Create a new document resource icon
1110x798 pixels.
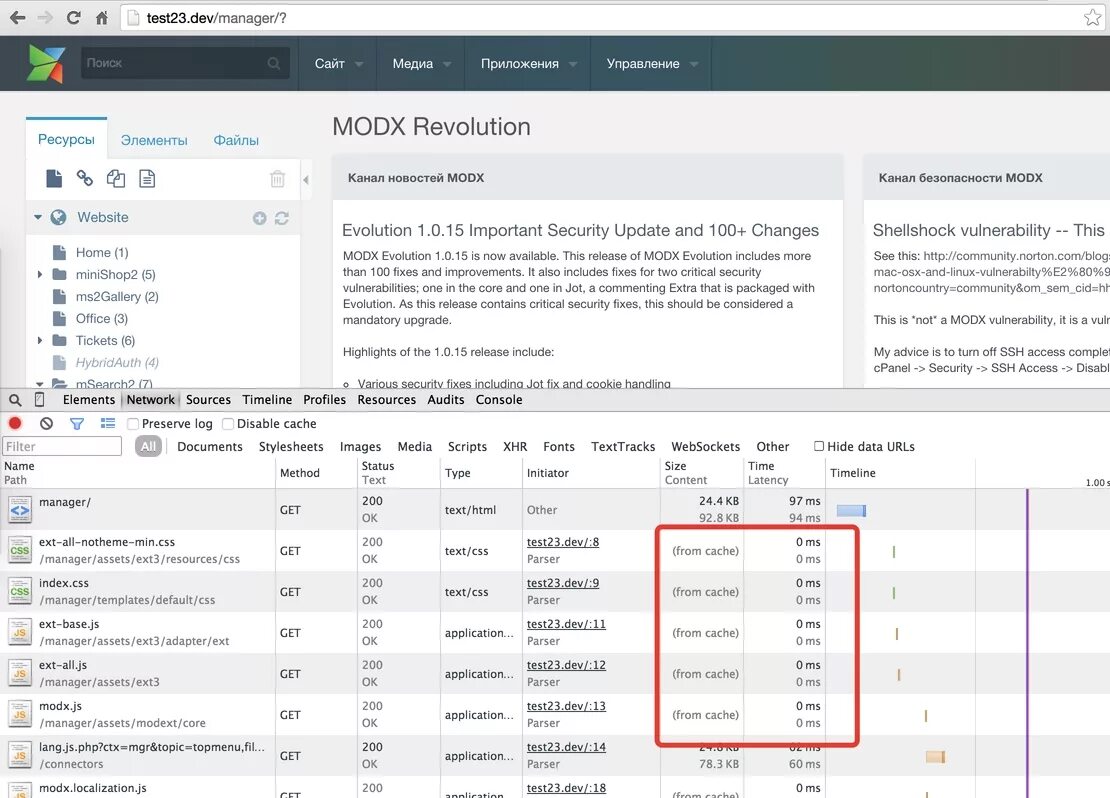click(x=54, y=178)
